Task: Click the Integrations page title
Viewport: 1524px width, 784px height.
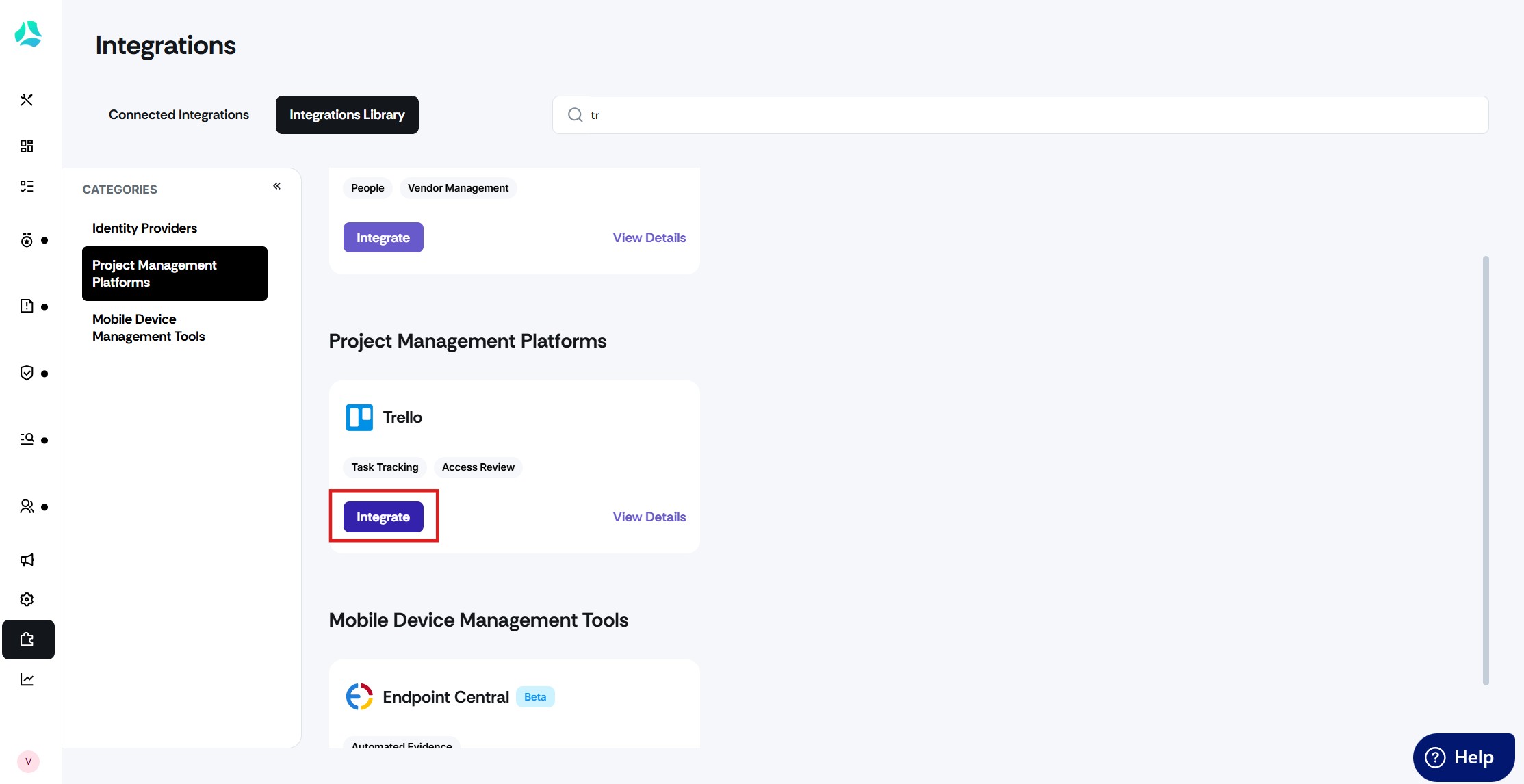Action: [166, 45]
